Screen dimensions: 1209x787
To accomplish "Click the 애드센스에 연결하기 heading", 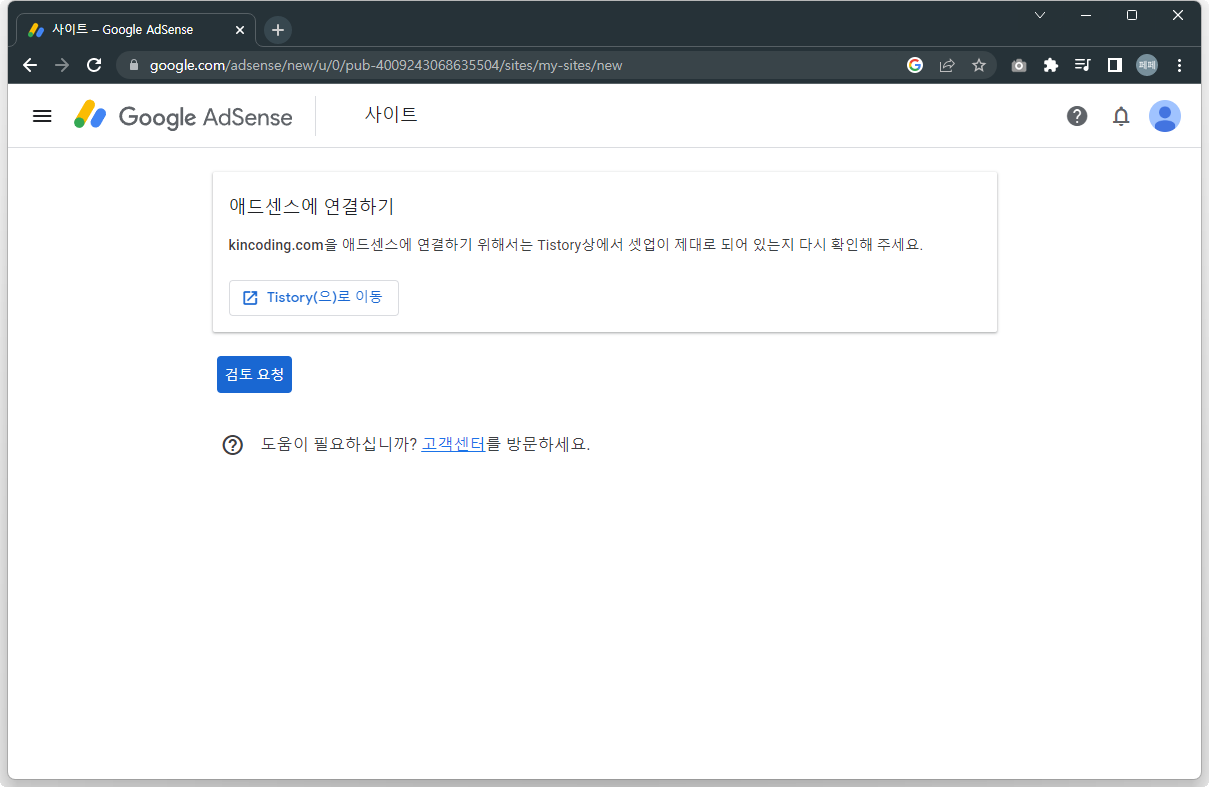I will click(x=311, y=207).
